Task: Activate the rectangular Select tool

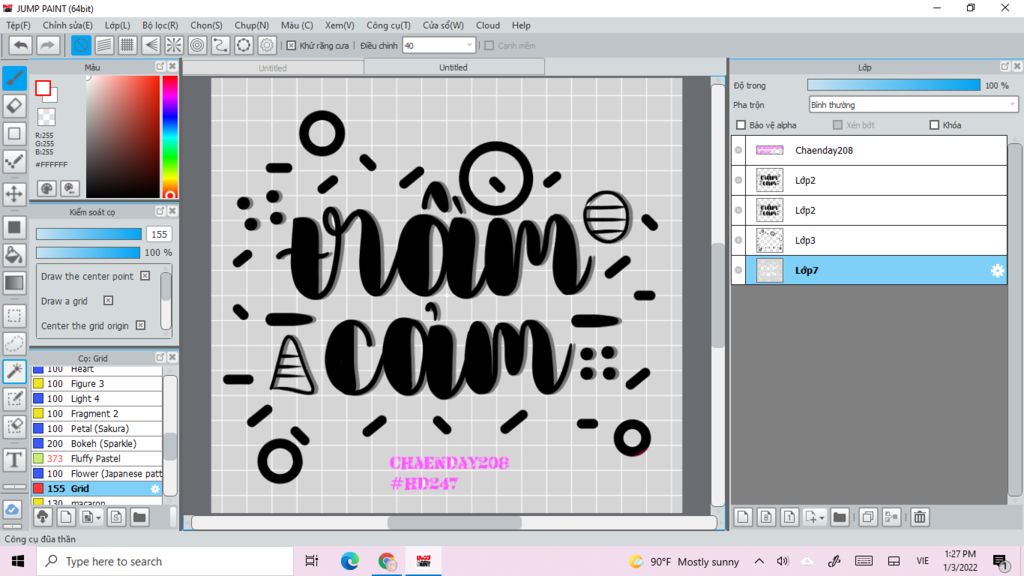Action: [14, 315]
